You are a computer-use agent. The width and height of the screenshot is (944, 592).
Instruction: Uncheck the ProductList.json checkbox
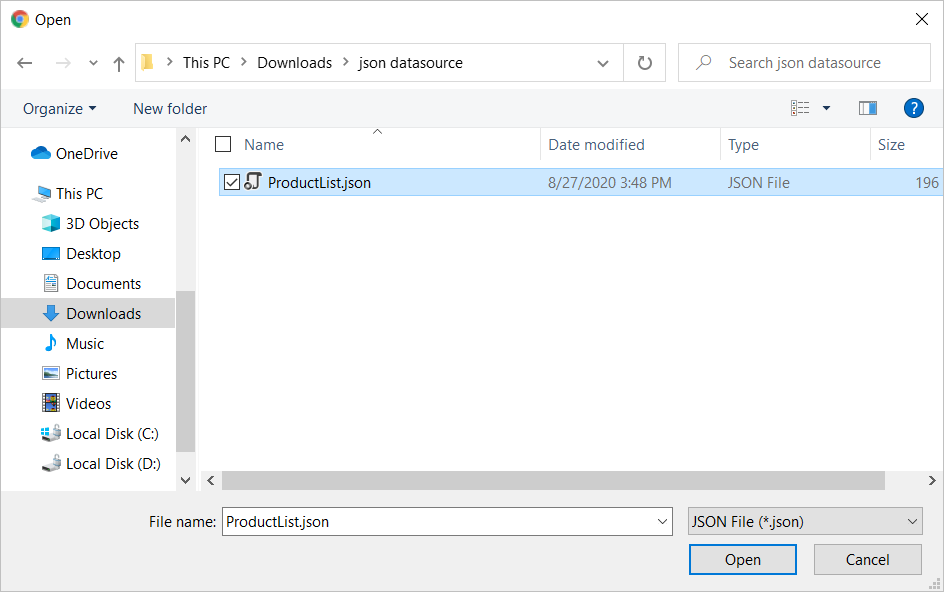tap(231, 182)
